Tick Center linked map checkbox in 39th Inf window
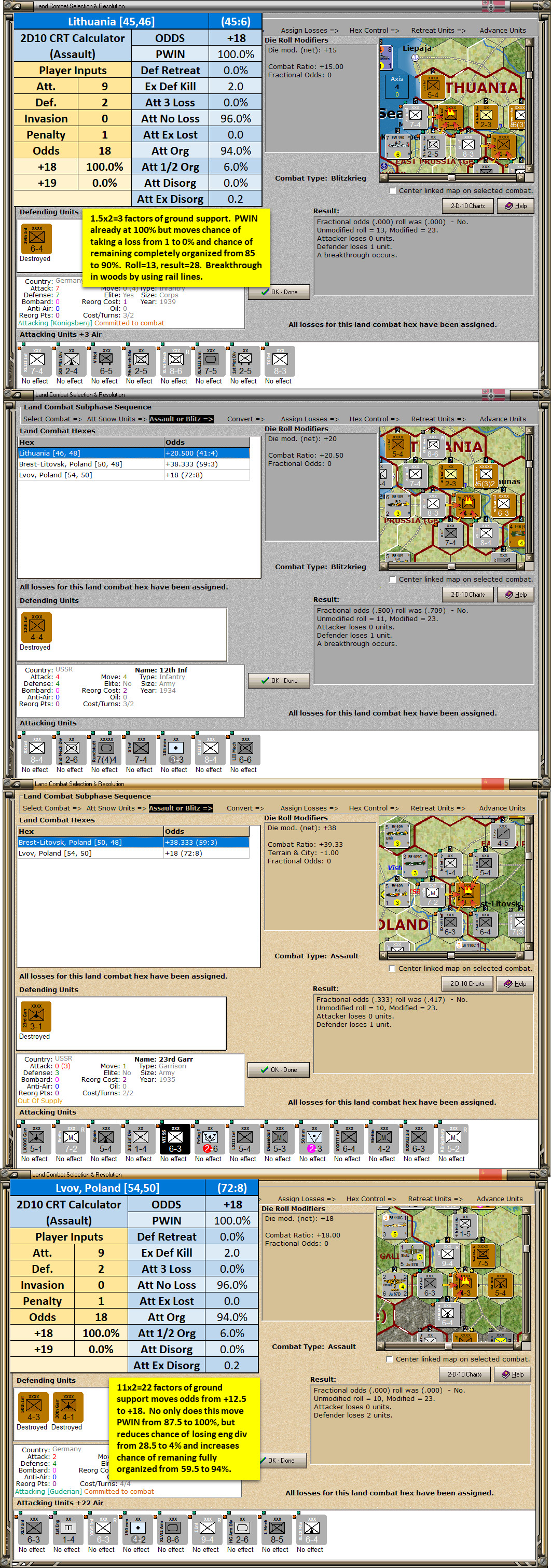 393,191
